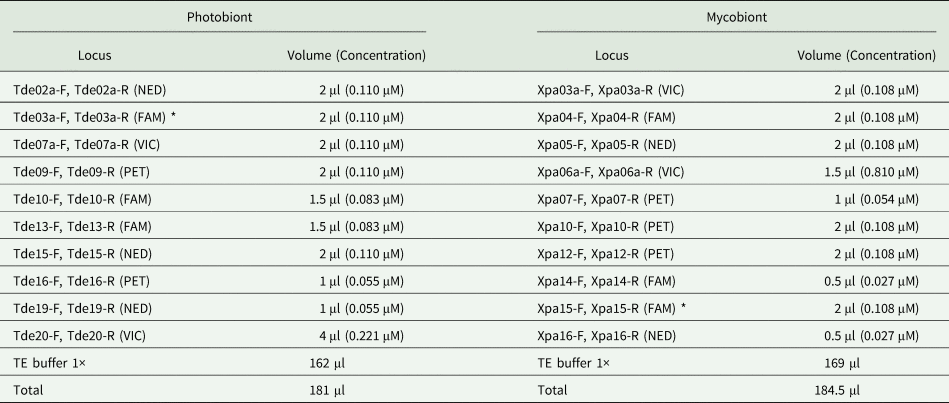
Task: Select the Tde03a-F, Tde03a-R (FAM) locus row
Action: [x=95, y=117]
